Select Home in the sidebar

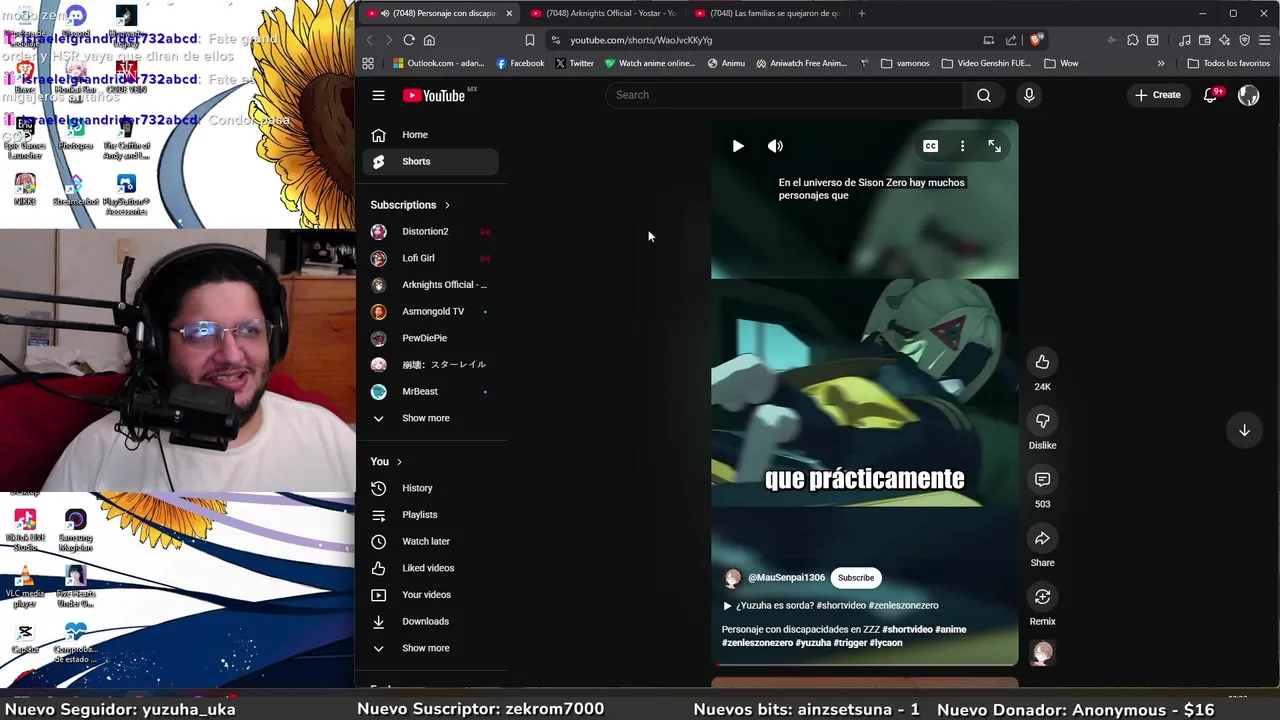[x=432, y=135]
